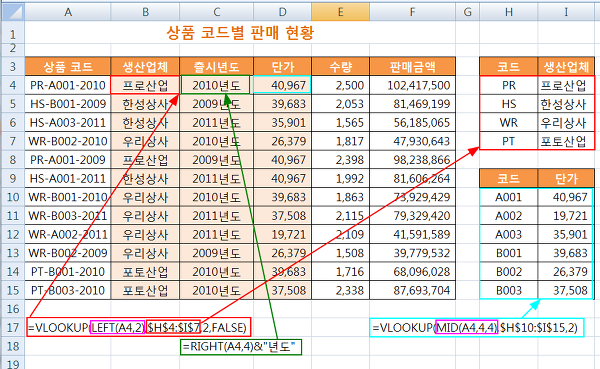600x369 pixels.
Task: Select cell PT-B003-2010
Action: point(68,290)
